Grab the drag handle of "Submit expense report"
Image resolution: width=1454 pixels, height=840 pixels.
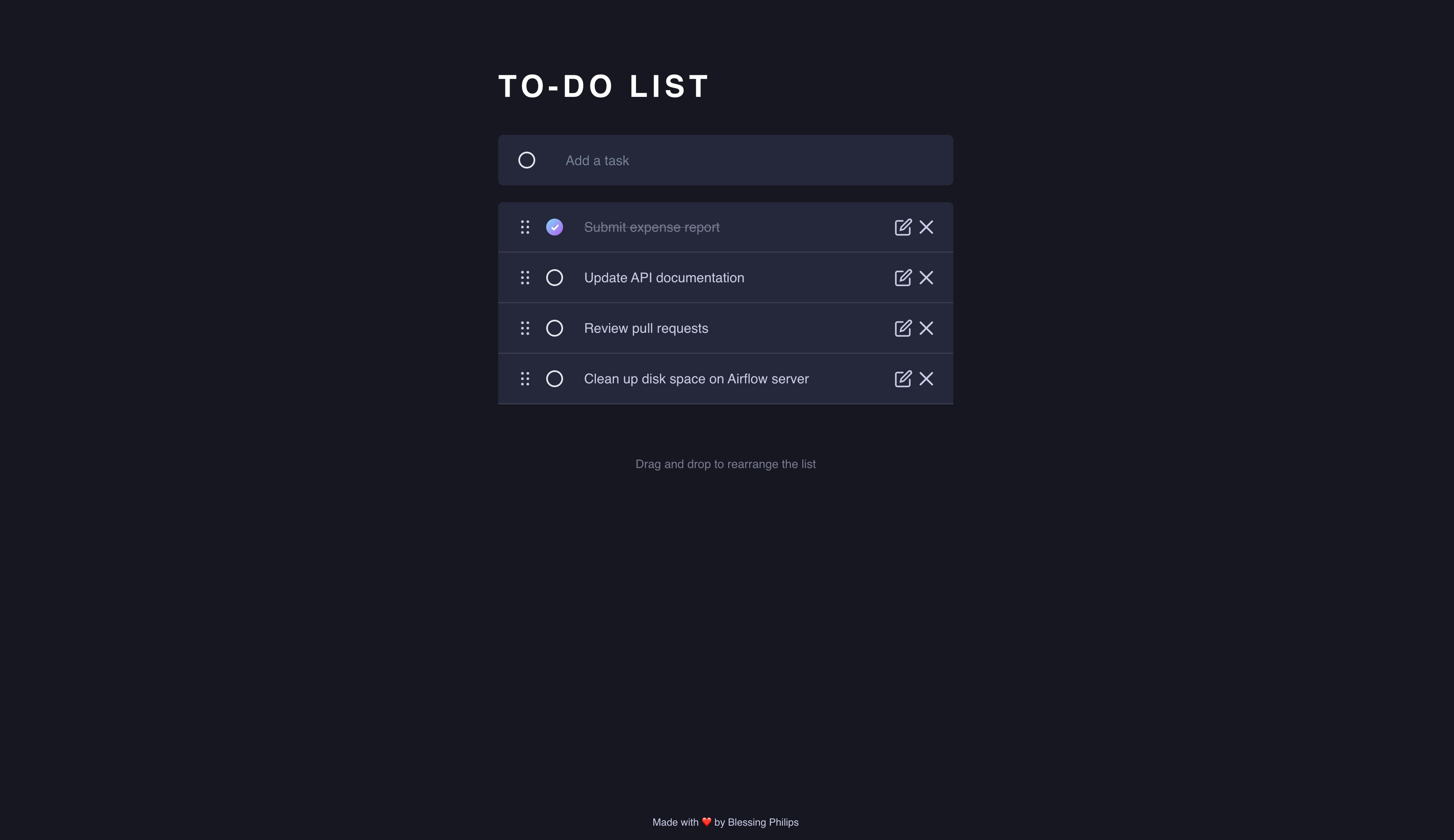tap(525, 227)
